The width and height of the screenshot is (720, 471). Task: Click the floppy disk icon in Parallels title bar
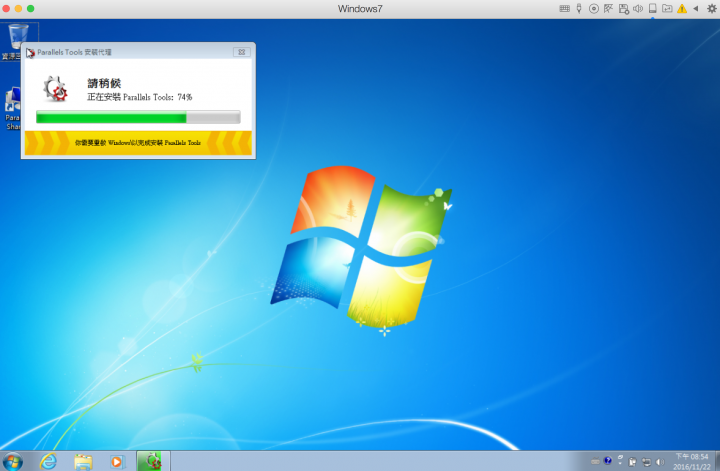624,9
